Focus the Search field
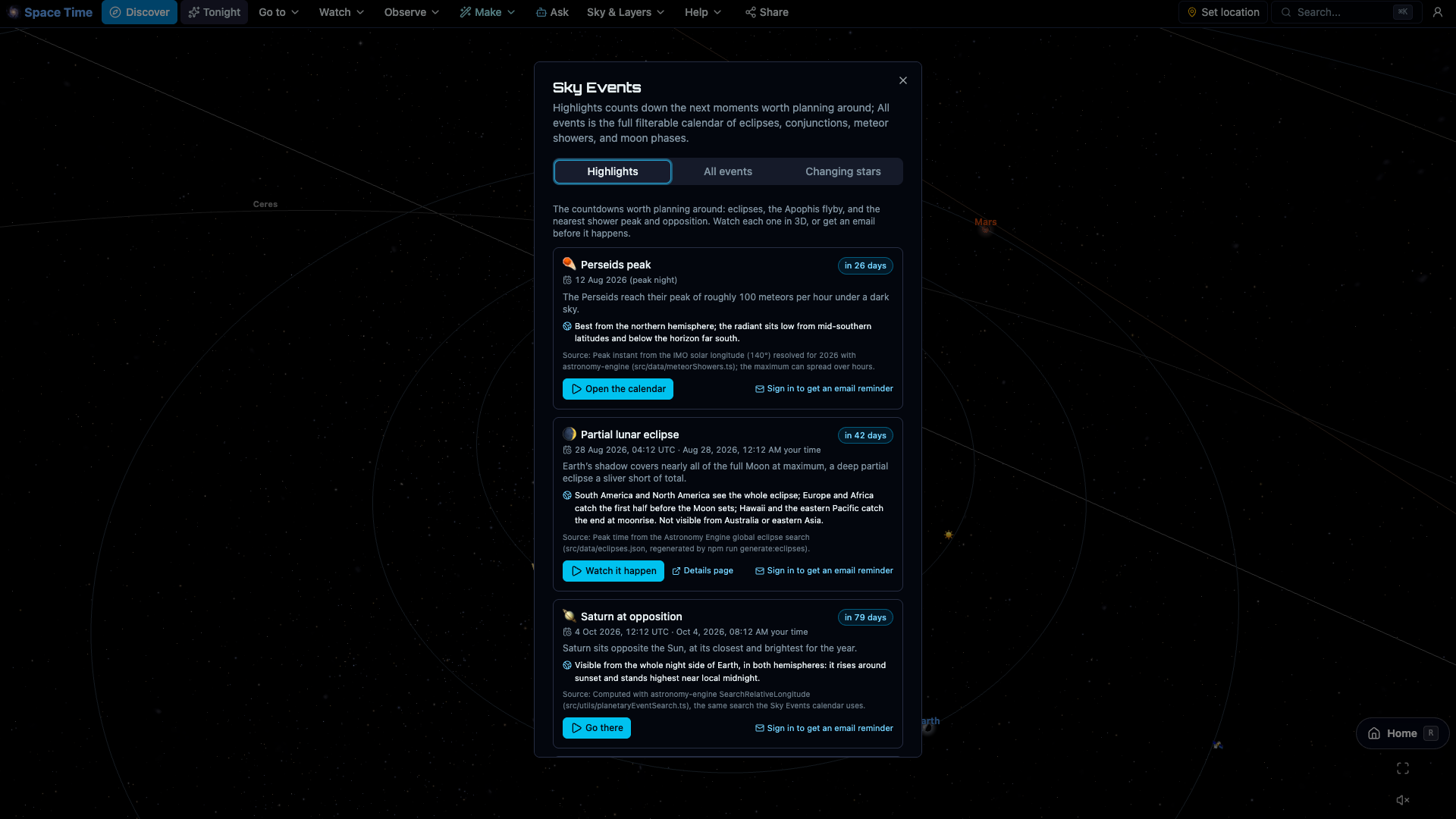The image size is (1456, 819). click(1345, 12)
